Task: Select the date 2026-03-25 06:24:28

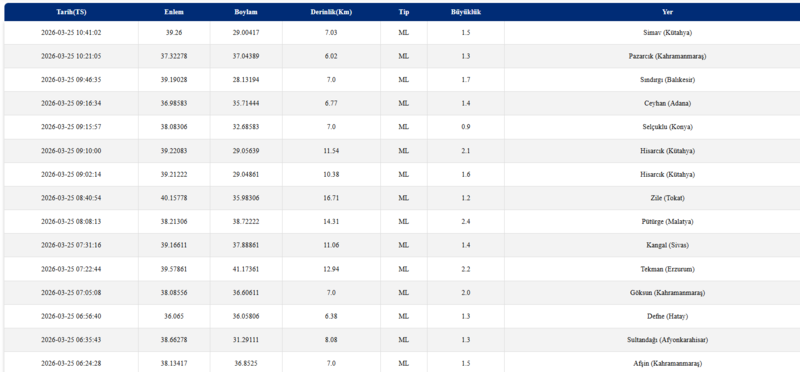Action: point(71,364)
